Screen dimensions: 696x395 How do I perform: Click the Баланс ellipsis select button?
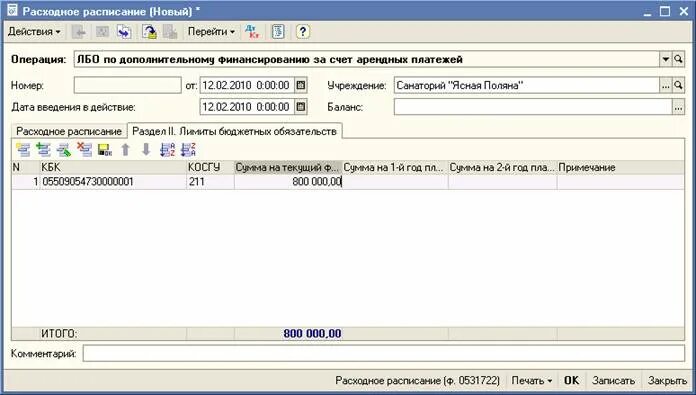[678, 107]
